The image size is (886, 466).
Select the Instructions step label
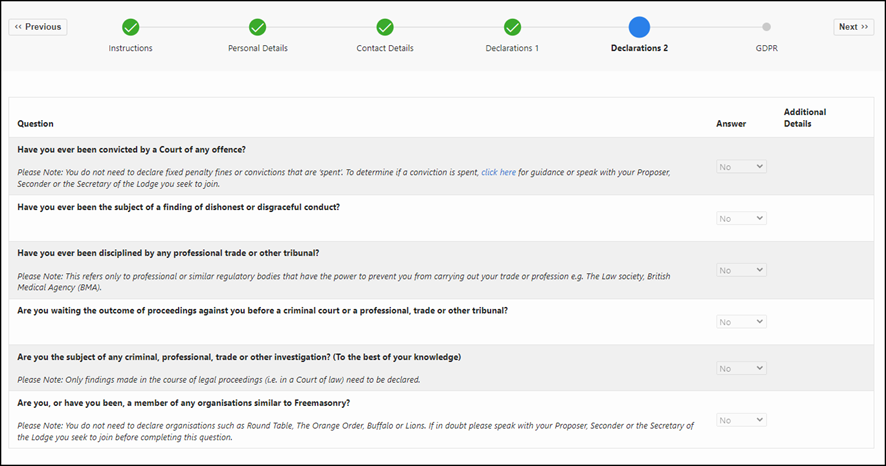click(x=130, y=48)
